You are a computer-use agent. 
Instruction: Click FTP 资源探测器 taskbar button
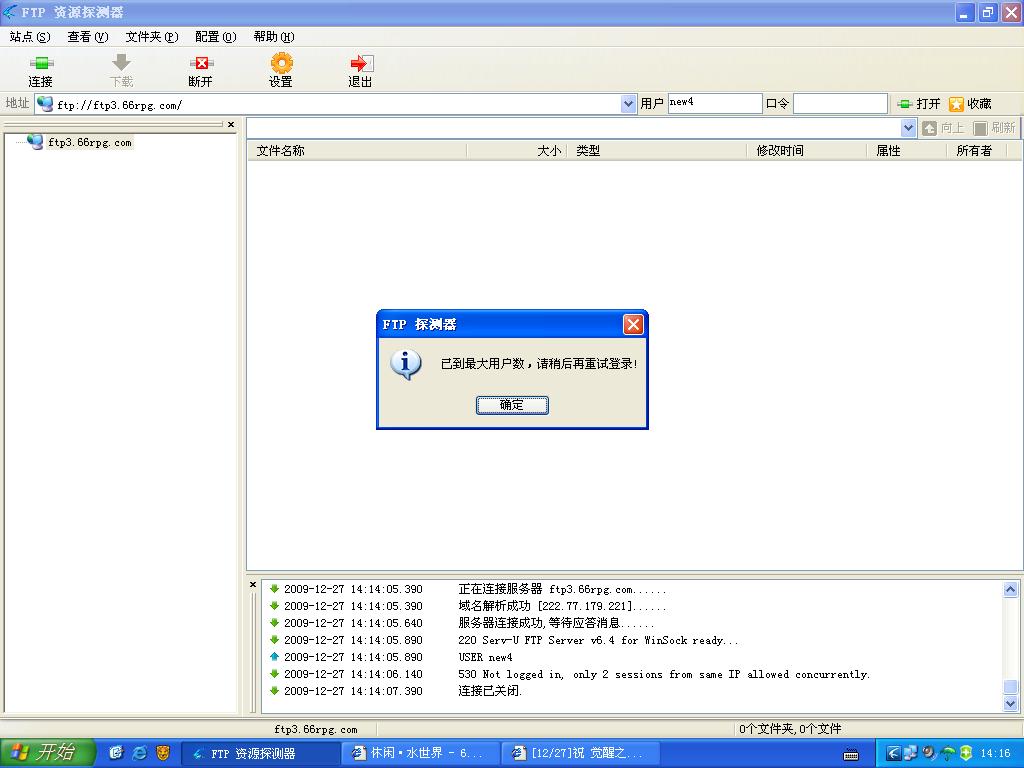pyautogui.click(x=260, y=754)
